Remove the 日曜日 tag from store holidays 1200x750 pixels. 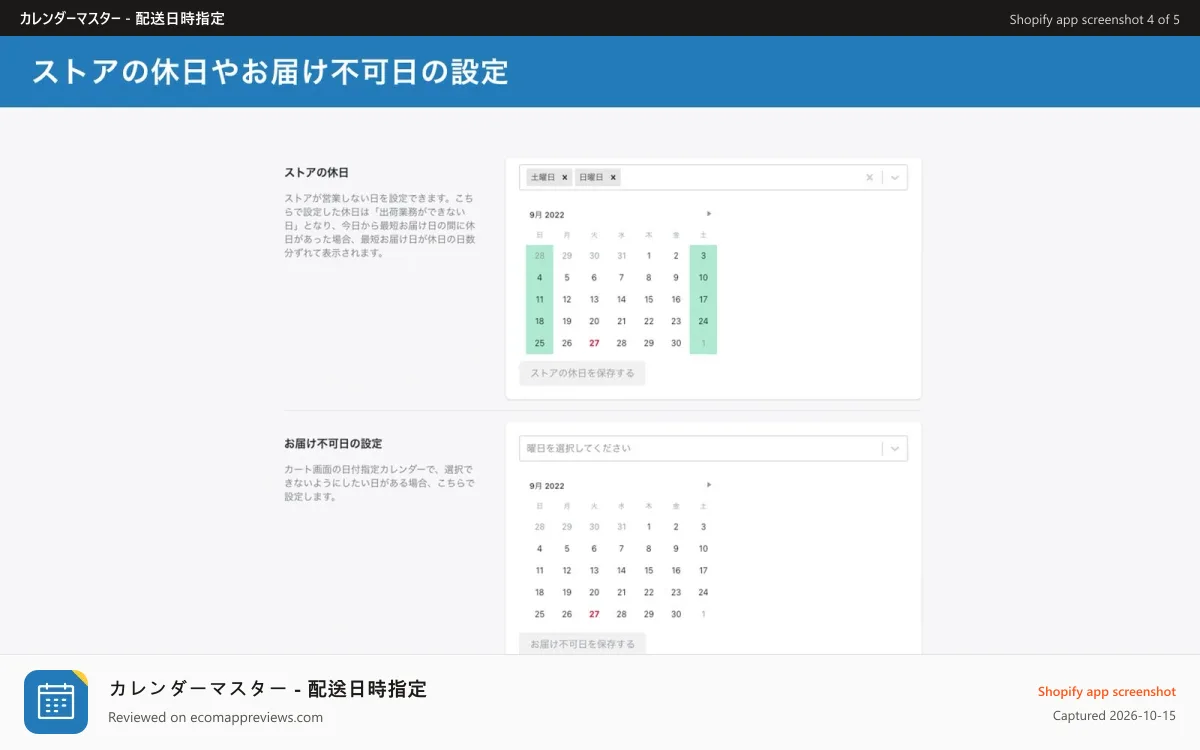[x=614, y=177]
